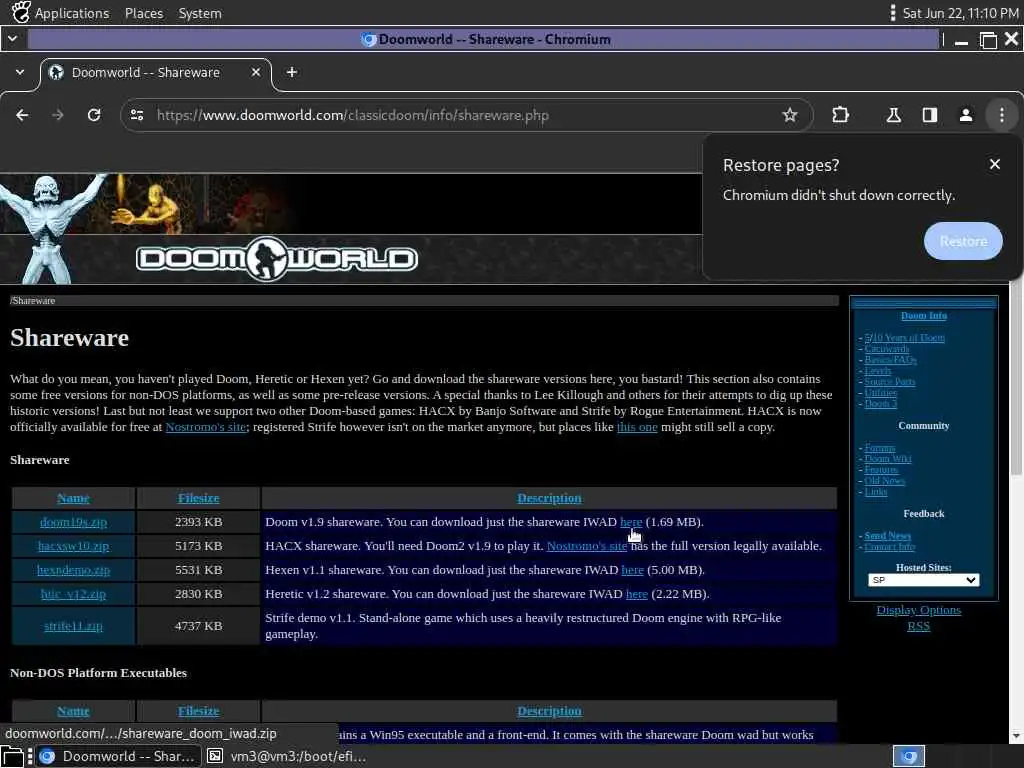
Task: Open the window menu arrow in title bar
Action: pos(12,39)
